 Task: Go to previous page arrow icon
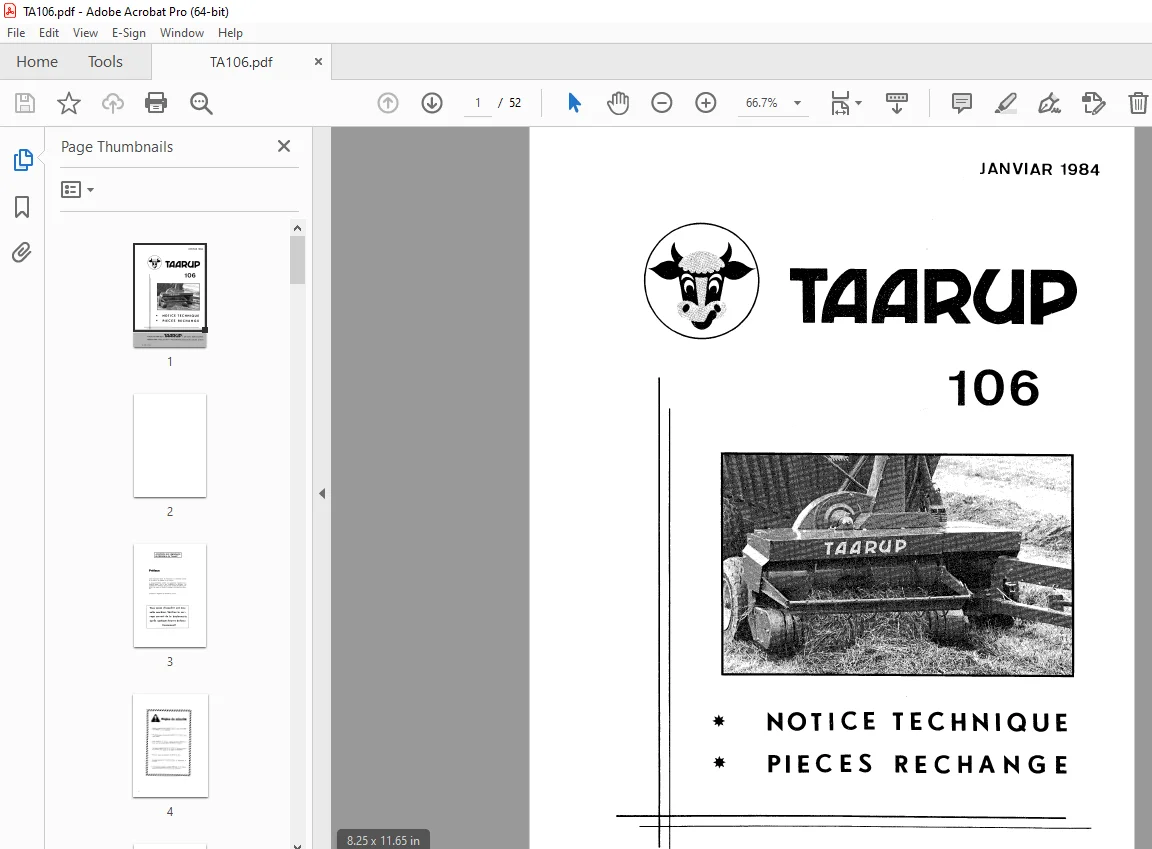(x=388, y=103)
